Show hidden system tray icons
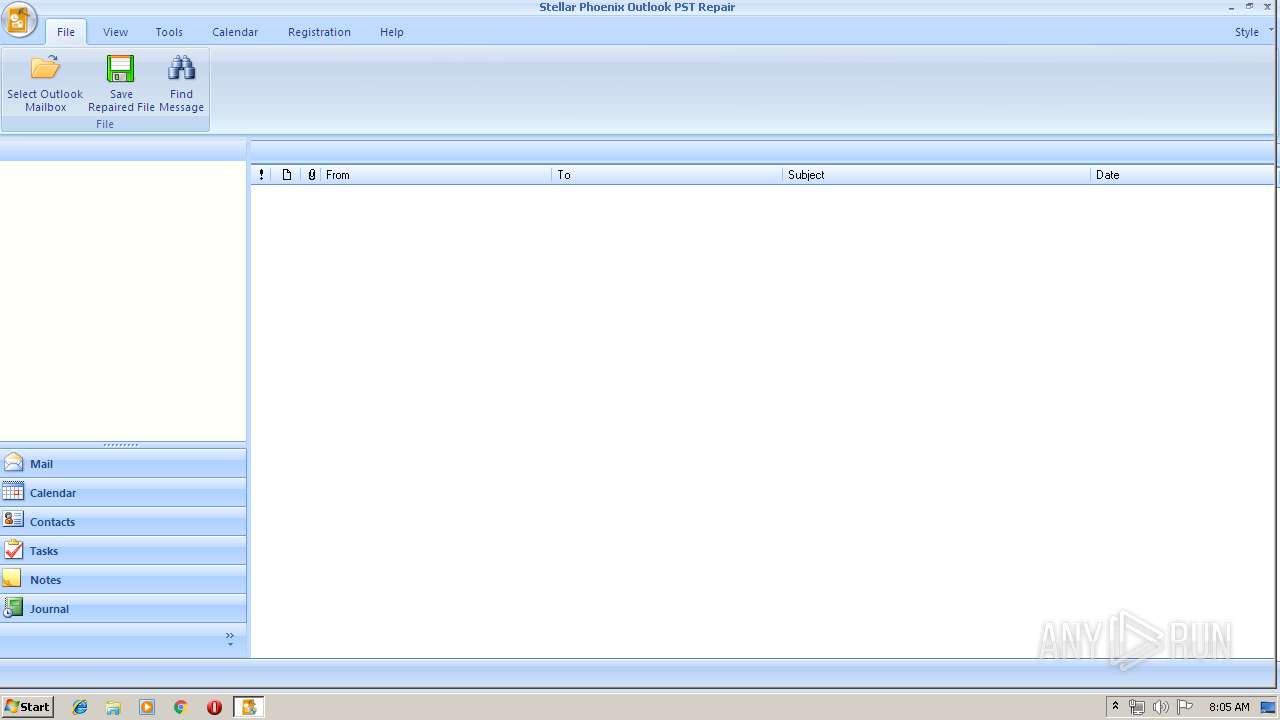The width and height of the screenshot is (1280, 720). click(x=1115, y=707)
